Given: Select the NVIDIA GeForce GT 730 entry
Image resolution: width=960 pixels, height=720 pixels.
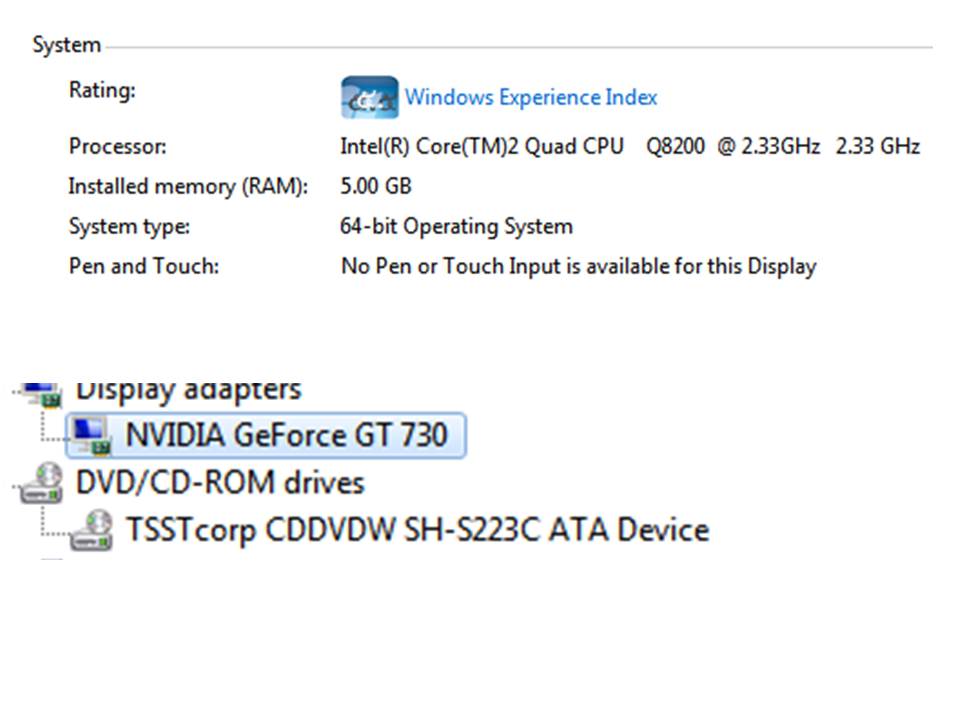Looking at the screenshot, I should (286, 435).
